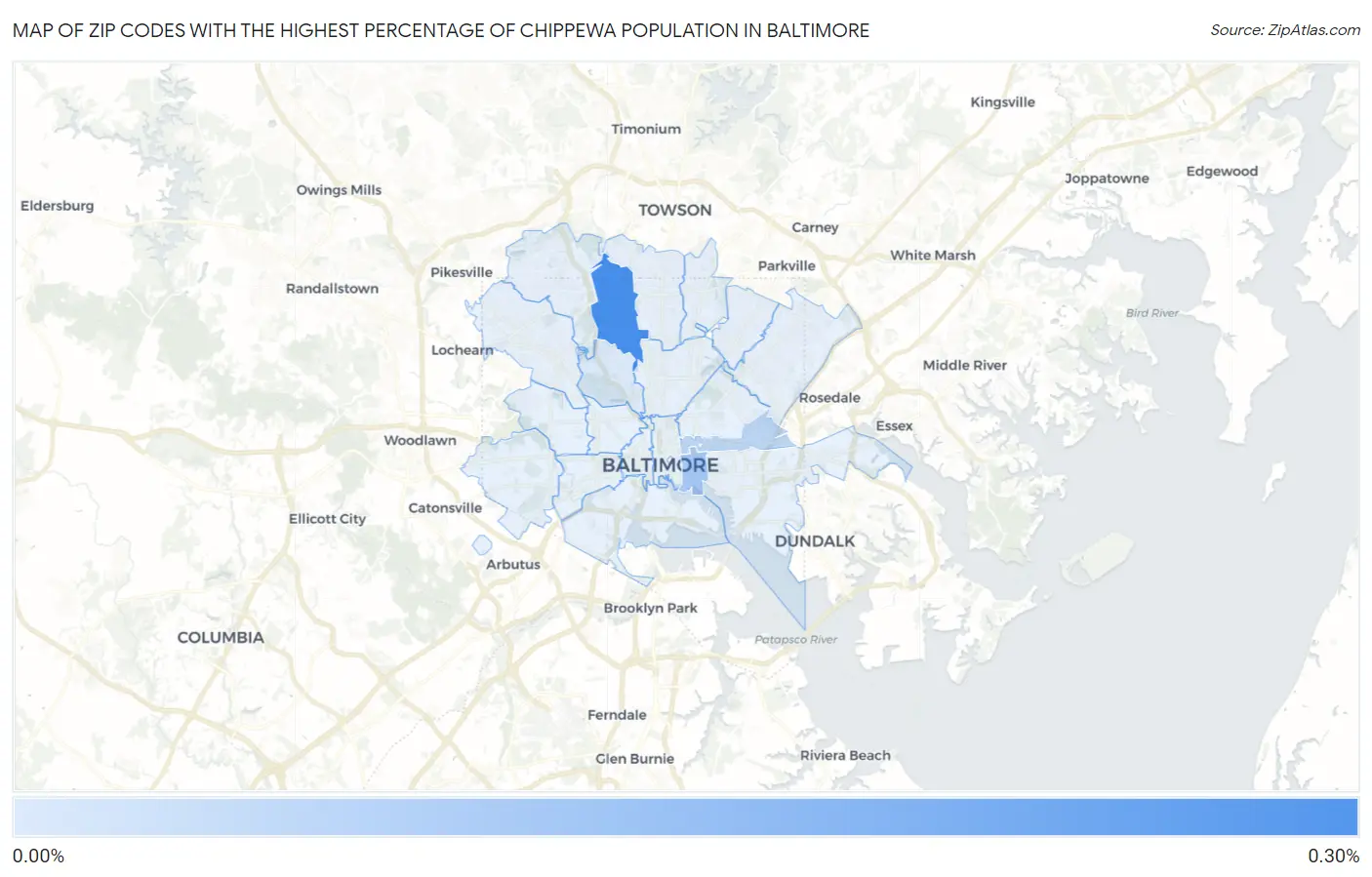This screenshot has height=877, width=1372.
Task: Click the BALTIMORE city label
Action: pos(661,465)
